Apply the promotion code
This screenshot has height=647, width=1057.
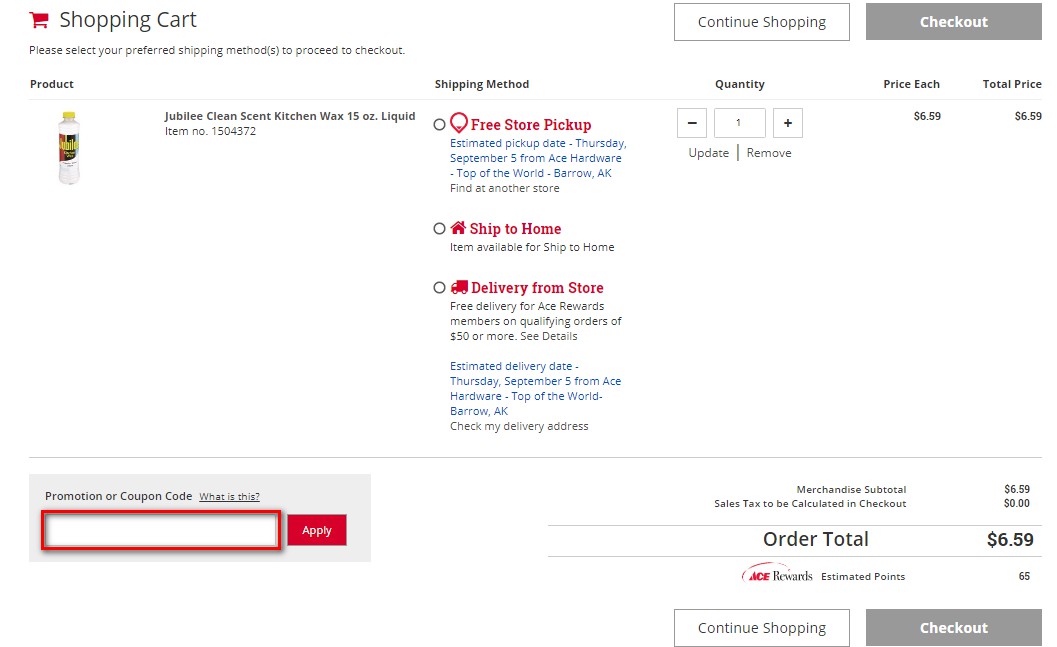pyautogui.click(x=317, y=530)
